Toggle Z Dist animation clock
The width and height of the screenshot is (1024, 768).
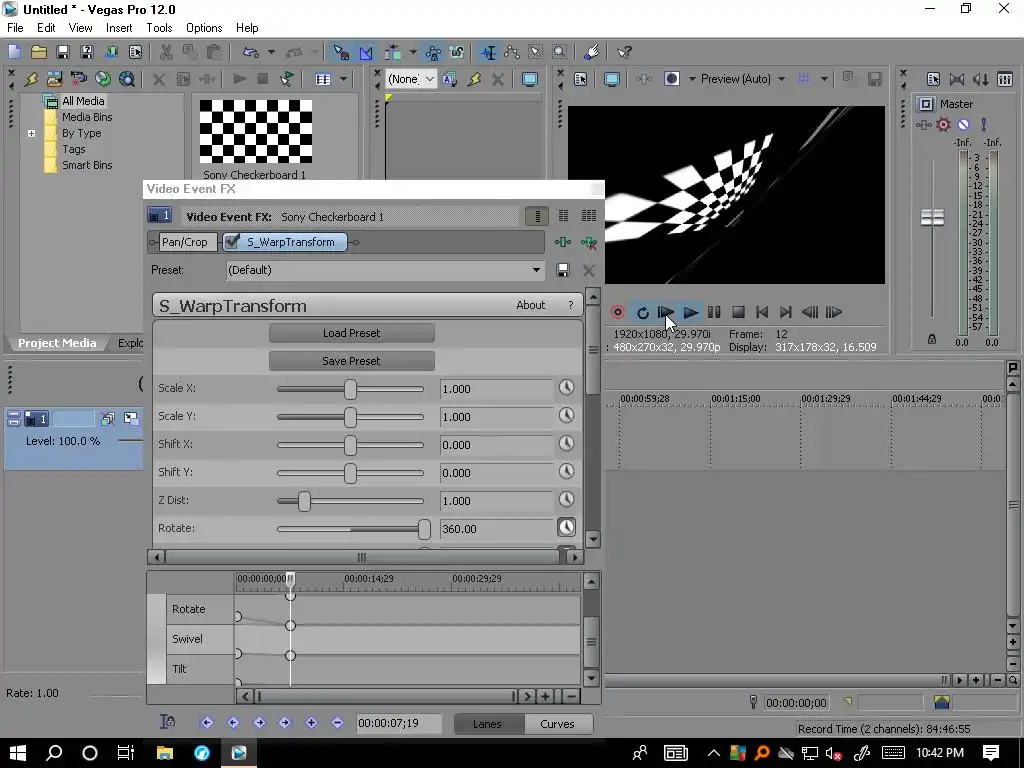coord(566,500)
